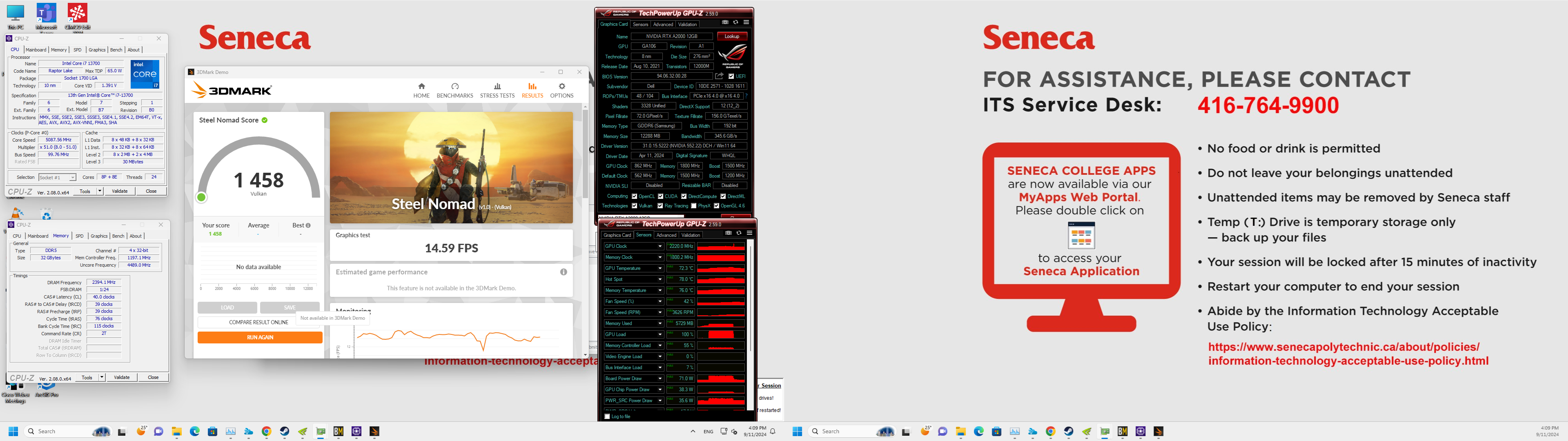Click COMPARE RESULT ONLINE button
Viewport: 1568px width, 441px height.
(x=259, y=322)
